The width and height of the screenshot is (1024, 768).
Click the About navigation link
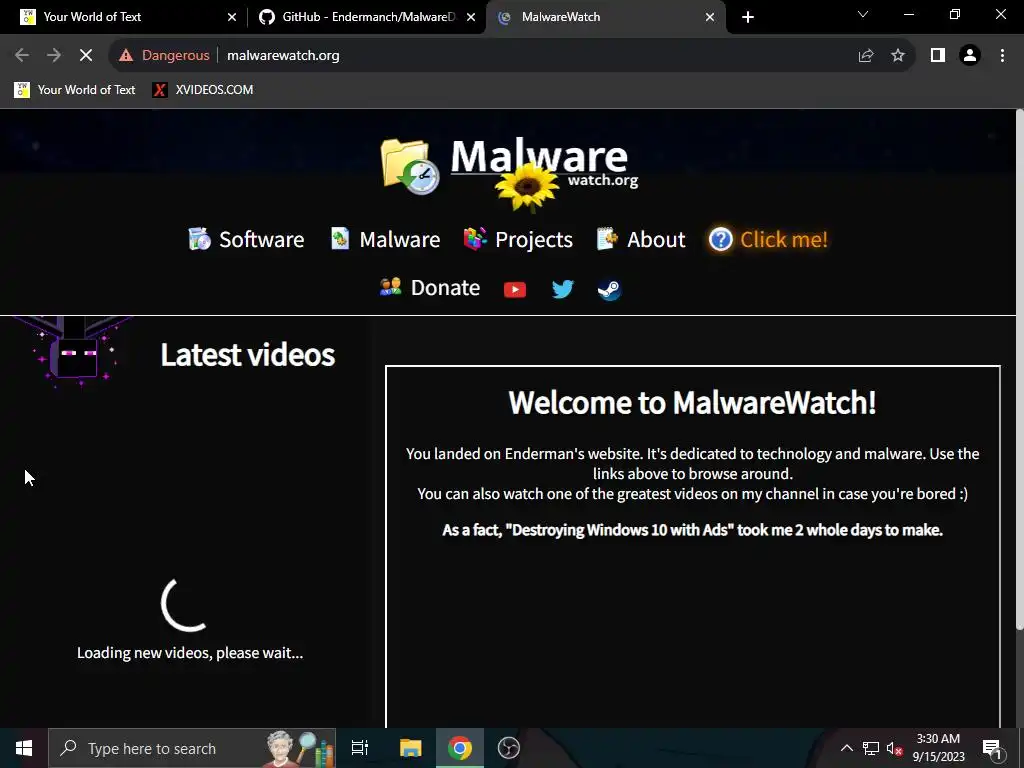(x=656, y=240)
